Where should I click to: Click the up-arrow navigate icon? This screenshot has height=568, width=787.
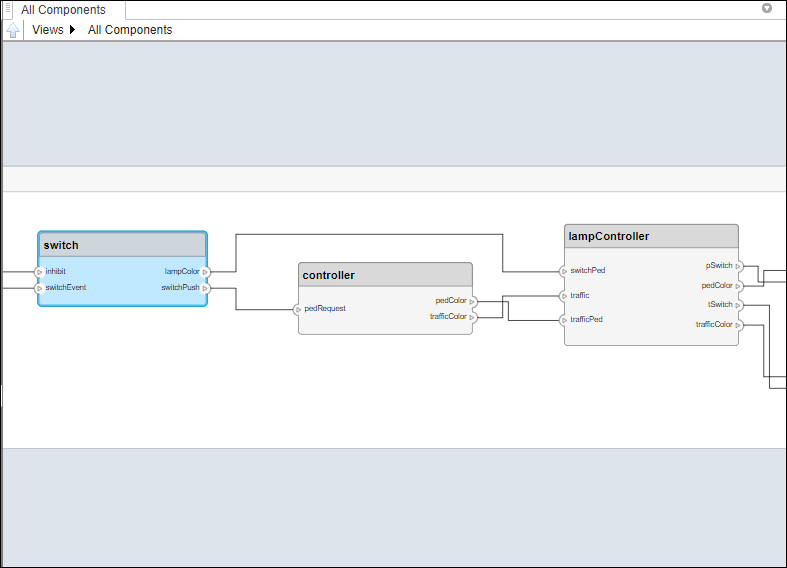tap(13, 30)
